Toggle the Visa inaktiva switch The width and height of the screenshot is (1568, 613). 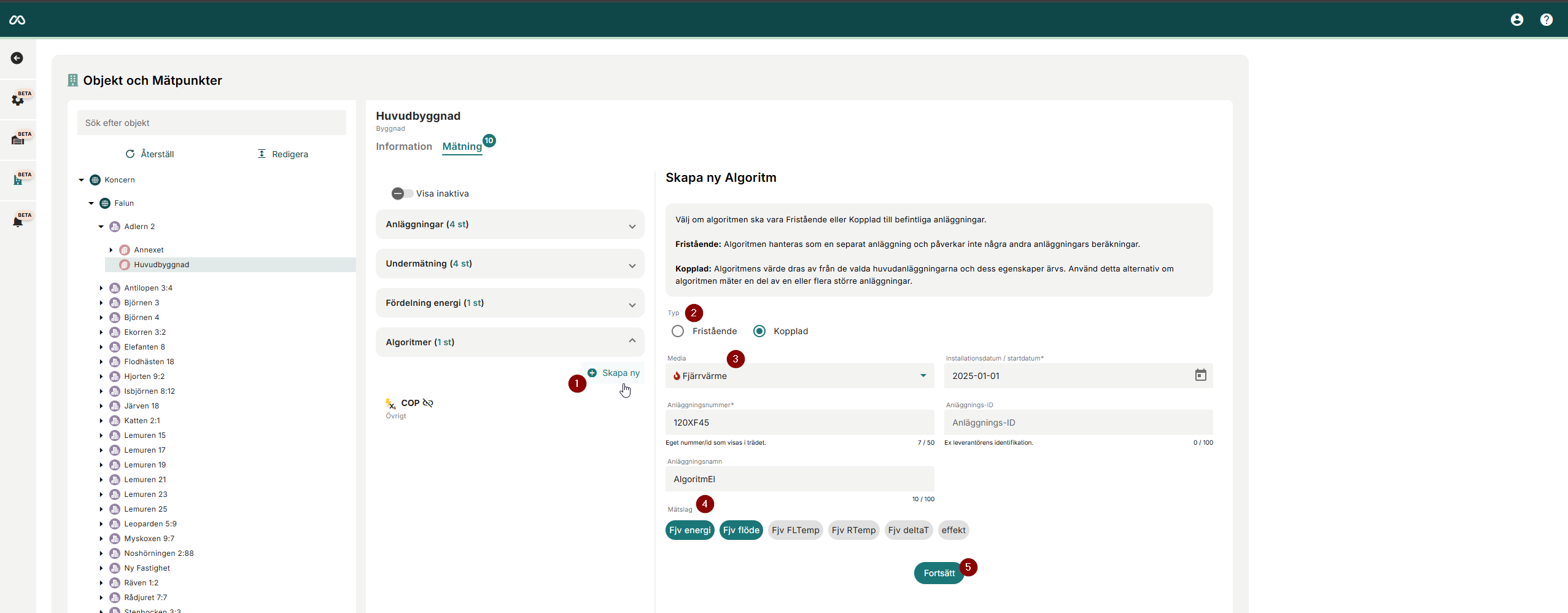[402, 193]
